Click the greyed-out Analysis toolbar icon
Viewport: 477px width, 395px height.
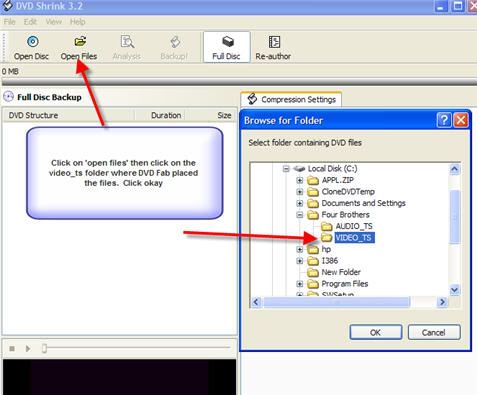click(x=127, y=47)
